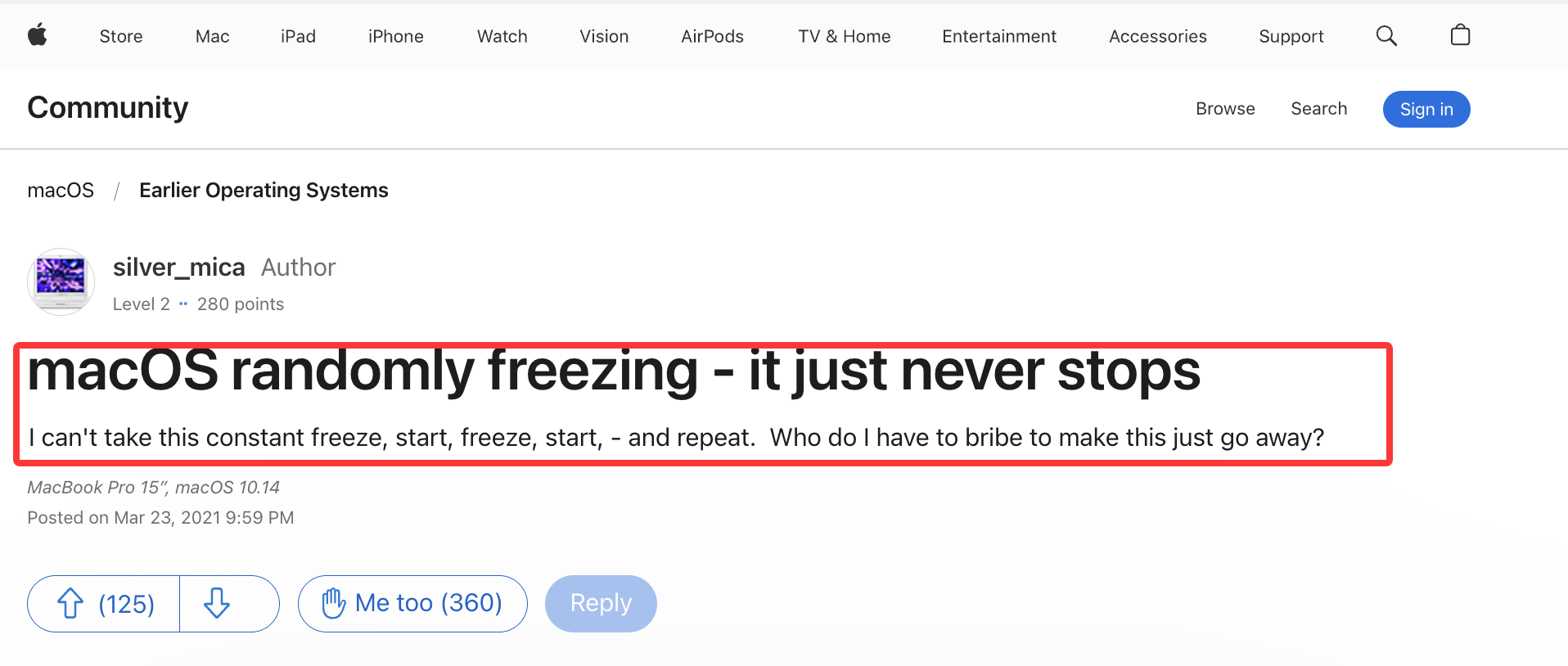This screenshot has height=666, width=1568.
Task: Open the Browse community link
Action: click(1225, 109)
